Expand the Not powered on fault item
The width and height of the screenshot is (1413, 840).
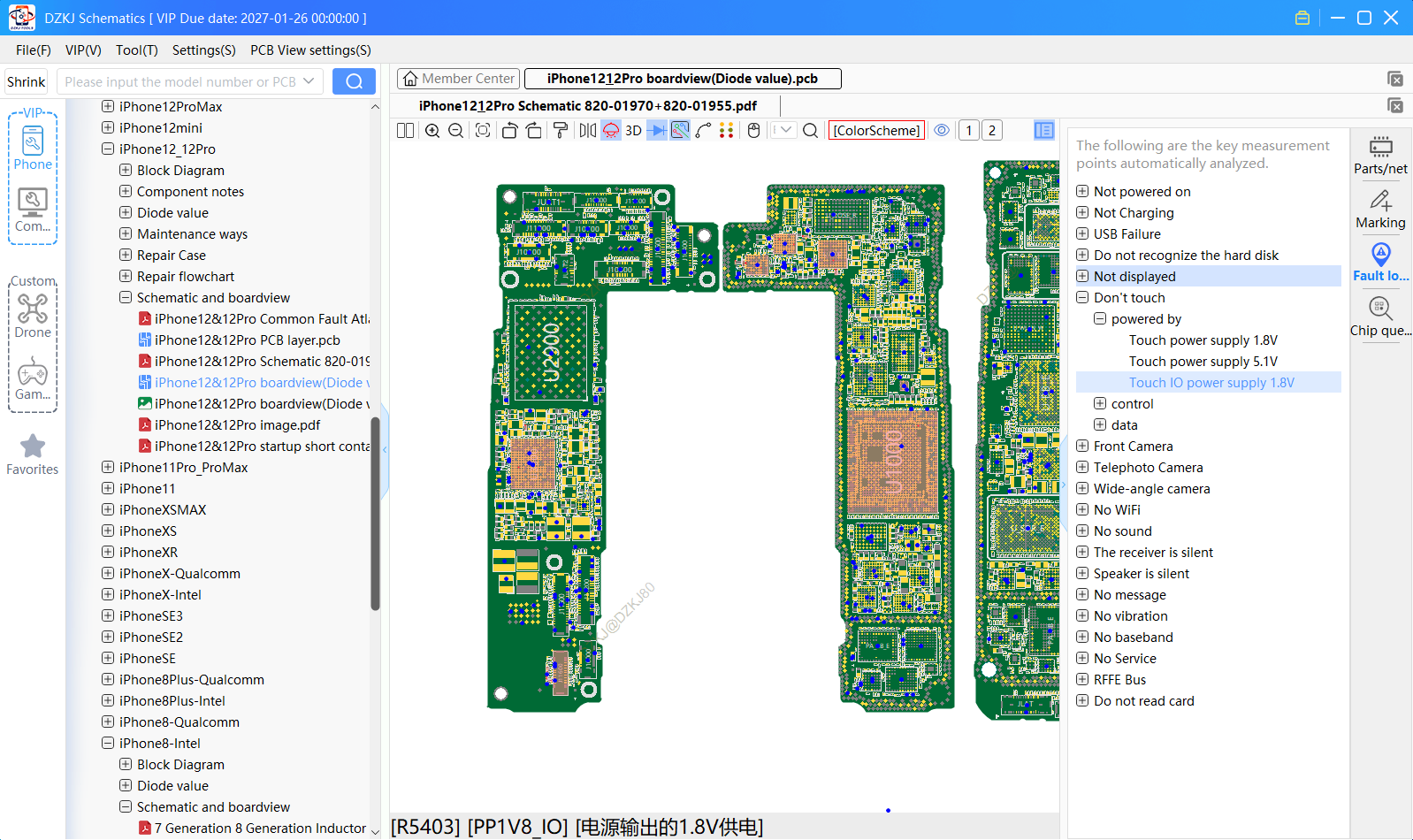1082,191
